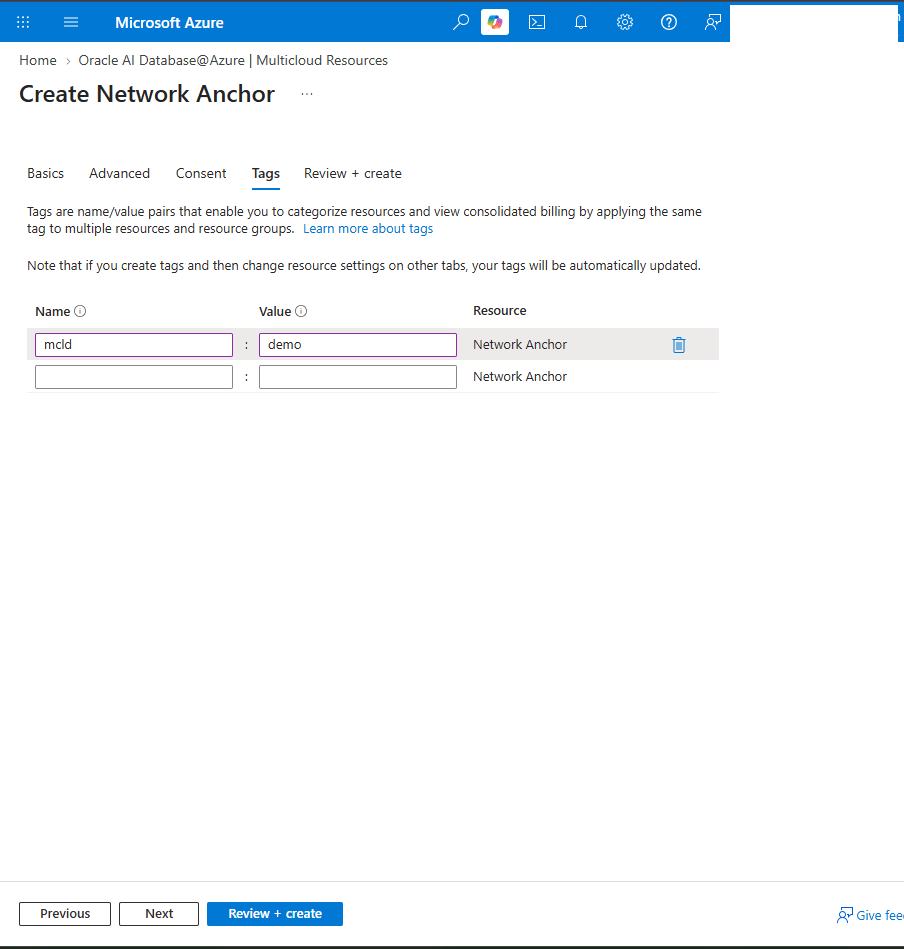This screenshot has height=949, width=904.
Task: Launch Cloud Shell from the header
Action: 537,22
